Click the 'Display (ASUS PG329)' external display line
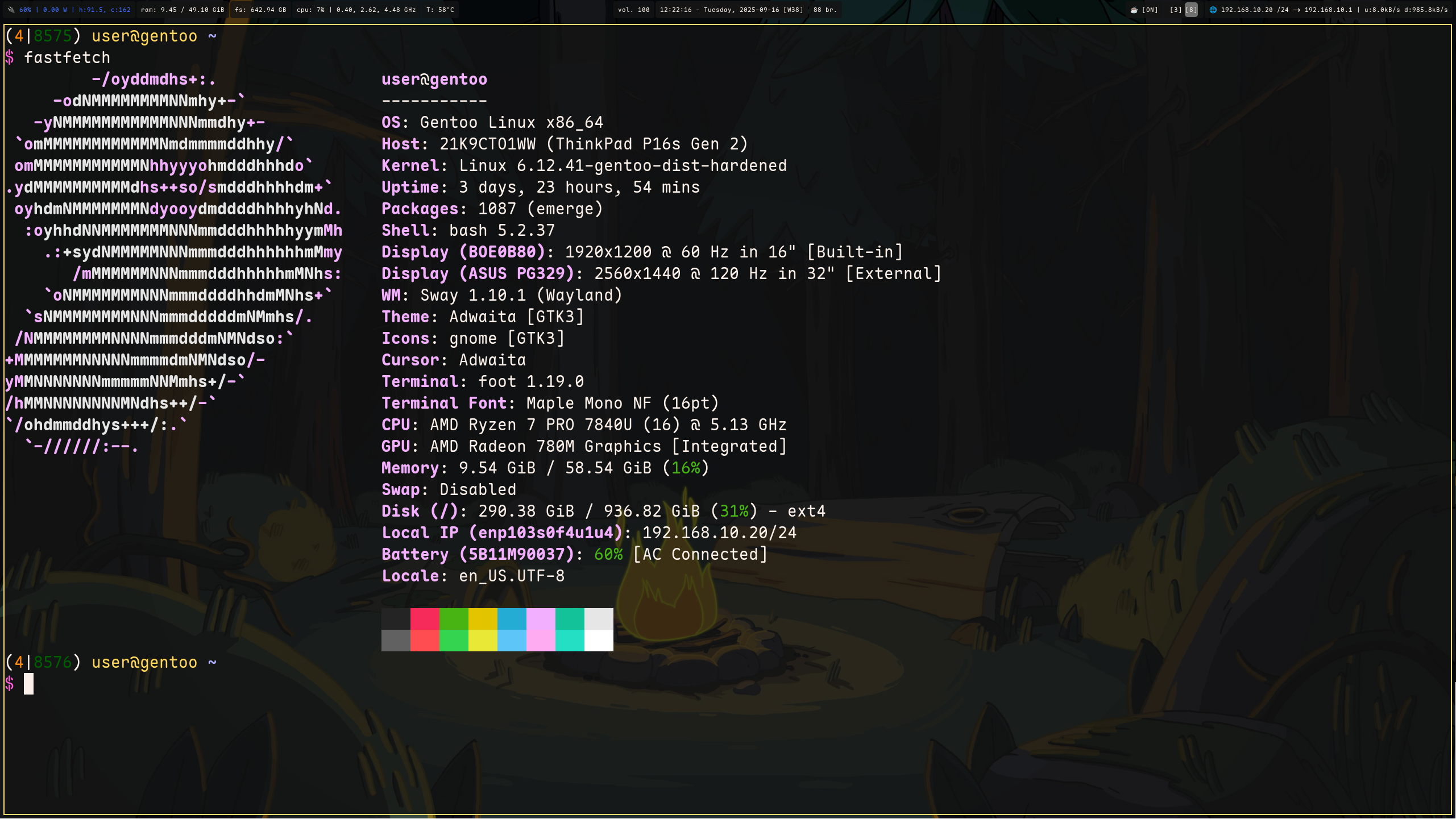This screenshot has height=819, width=1456. tap(661, 273)
